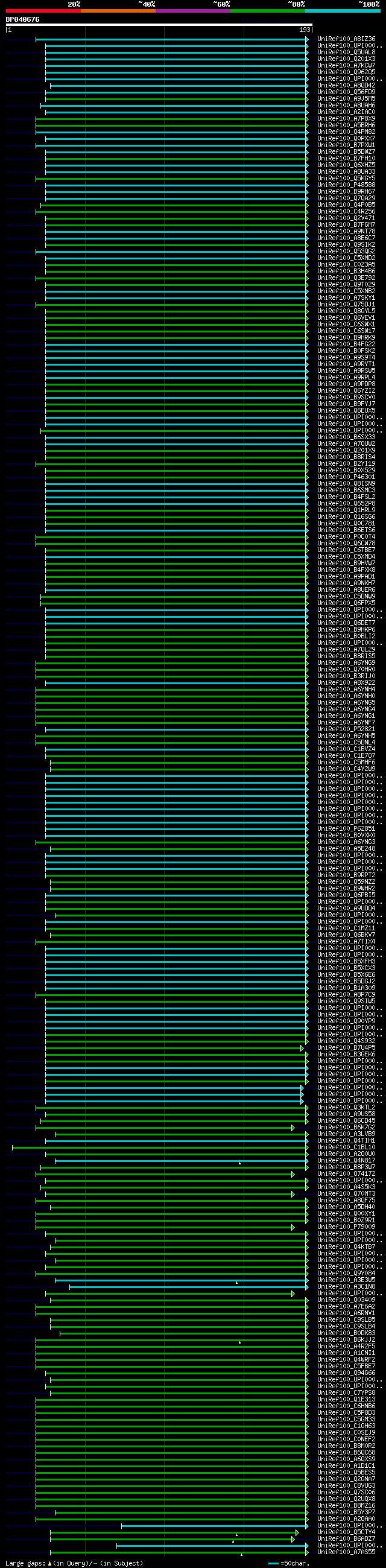Click the cyan ~100% identity legend segment
The width and height of the screenshot is (386, 1568).
pos(343,11)
